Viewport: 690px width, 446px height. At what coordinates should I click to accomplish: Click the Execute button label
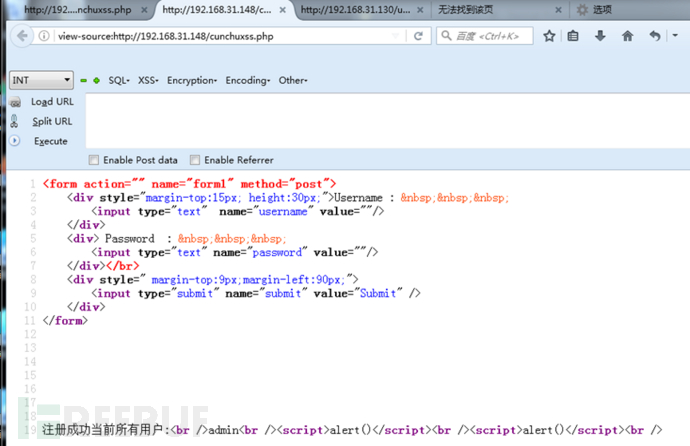[x=51, y=141]
